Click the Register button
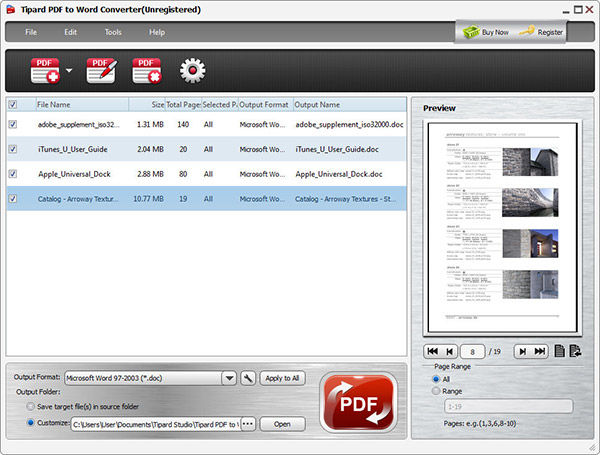 [x=541, y=32]
